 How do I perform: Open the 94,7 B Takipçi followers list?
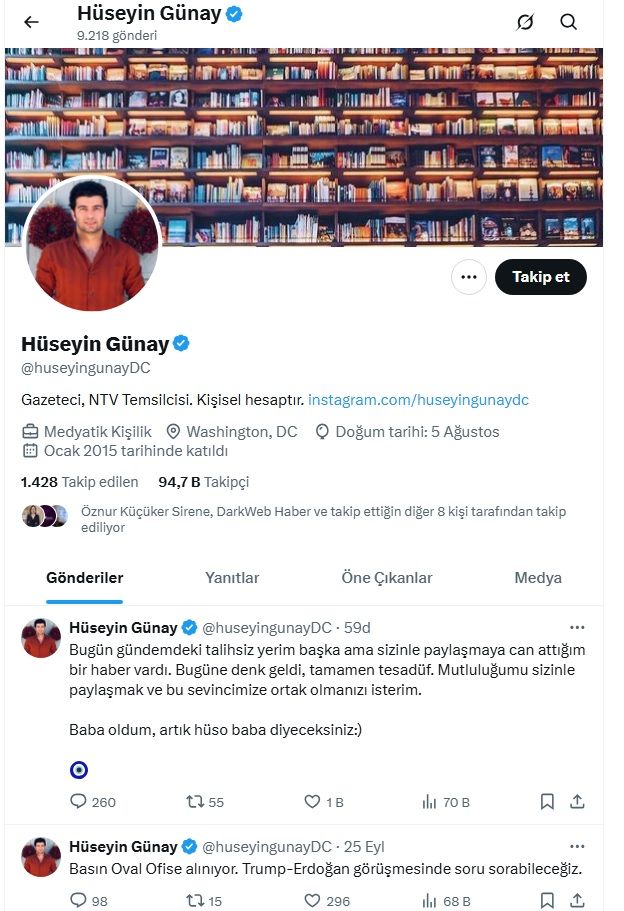click(x=203, y=482)
